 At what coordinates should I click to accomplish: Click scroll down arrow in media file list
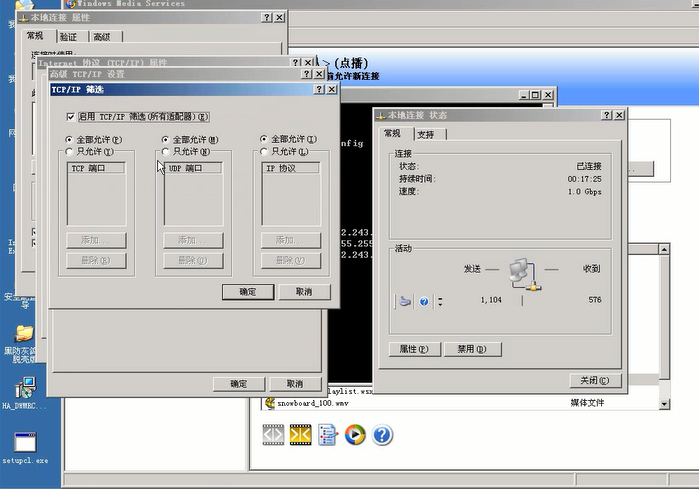tap(664, 404)
